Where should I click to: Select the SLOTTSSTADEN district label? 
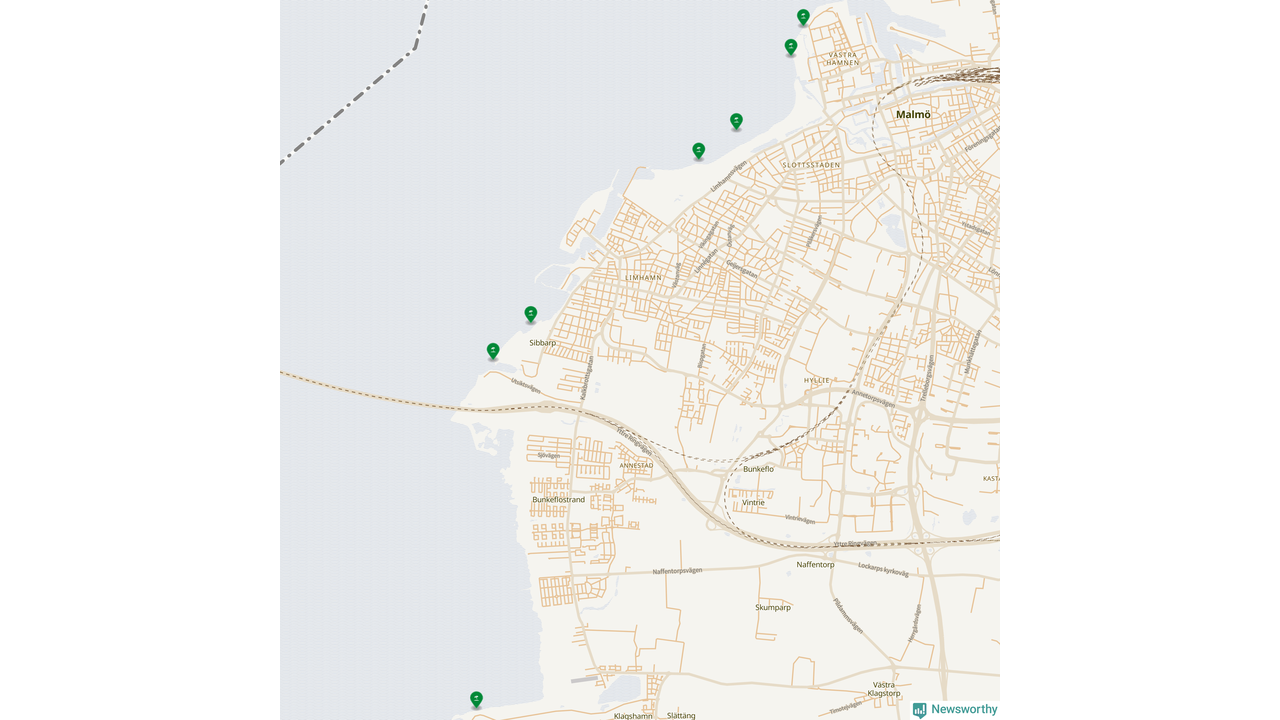click(811, 164)
